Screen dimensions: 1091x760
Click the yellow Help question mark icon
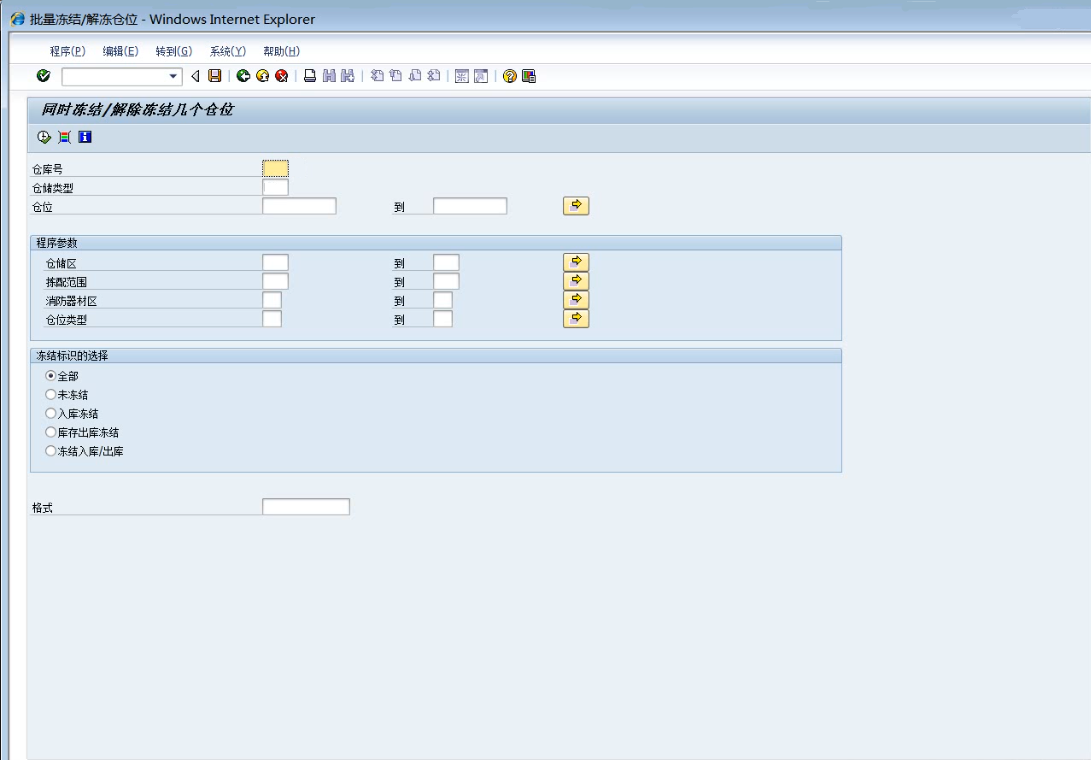(510, 76)
